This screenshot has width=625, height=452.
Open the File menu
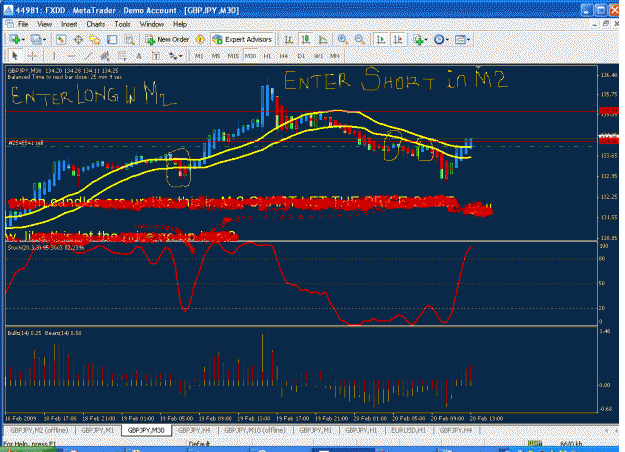click(x=23, y=24)
